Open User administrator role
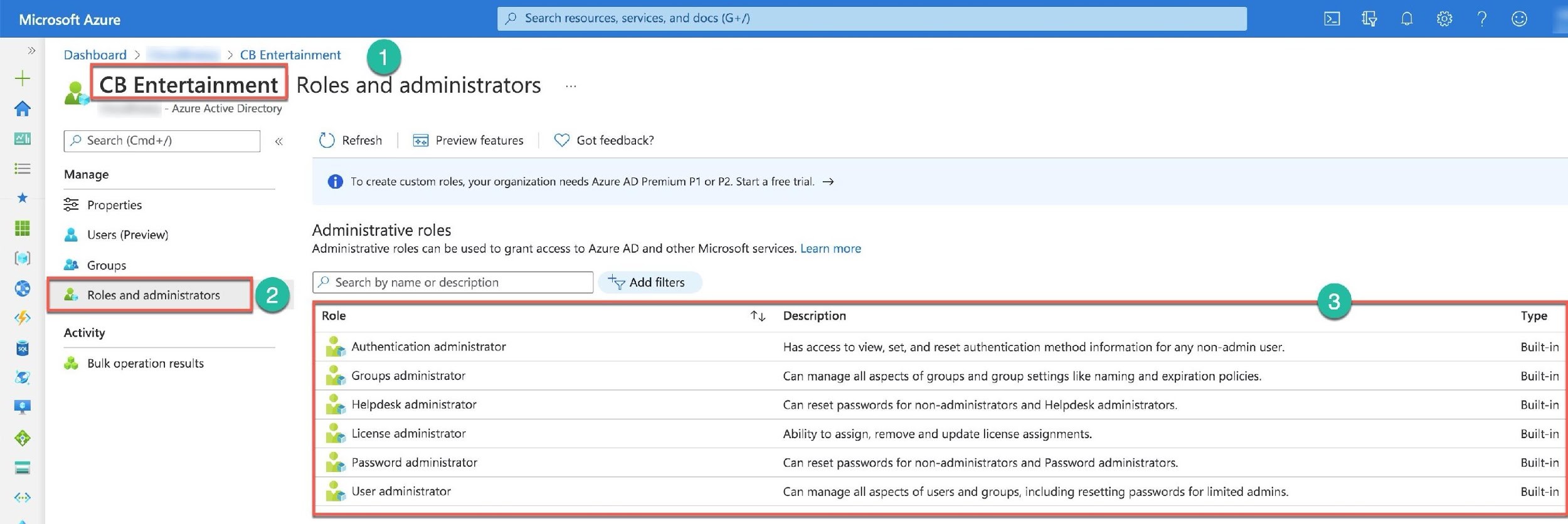The height and width of the screenshot is (524, 1568). [401, 491]
